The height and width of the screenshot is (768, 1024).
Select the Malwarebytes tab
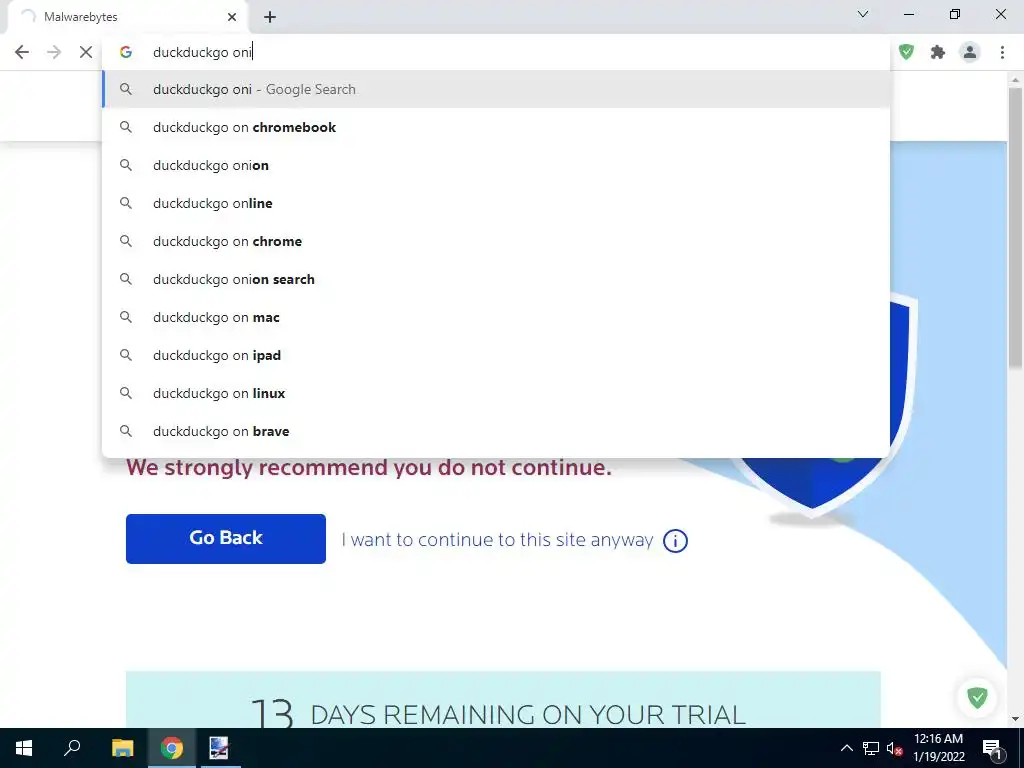127,17
